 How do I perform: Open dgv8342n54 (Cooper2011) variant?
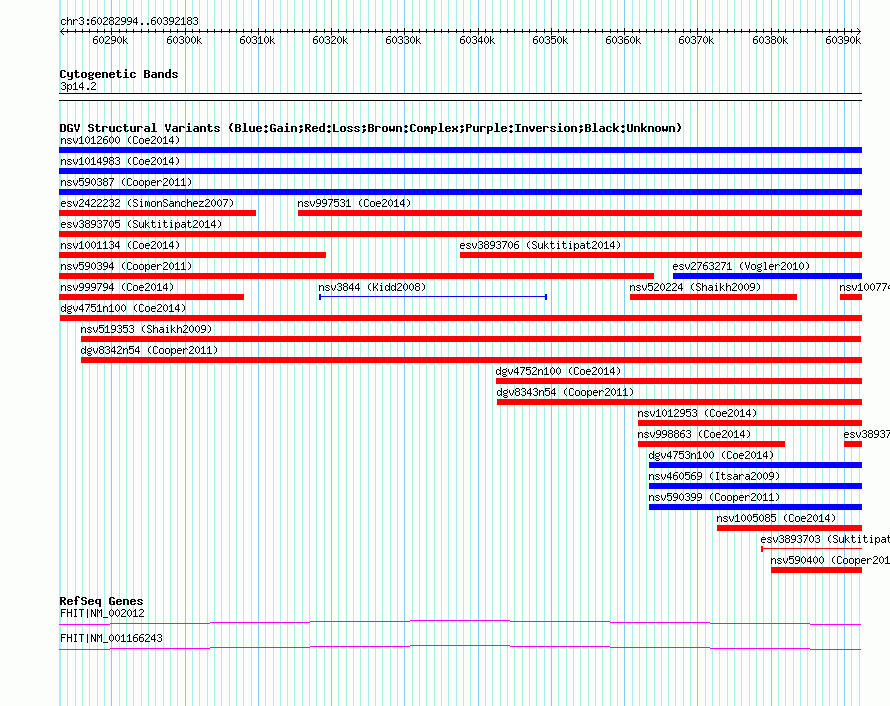[x=149, y=350]
